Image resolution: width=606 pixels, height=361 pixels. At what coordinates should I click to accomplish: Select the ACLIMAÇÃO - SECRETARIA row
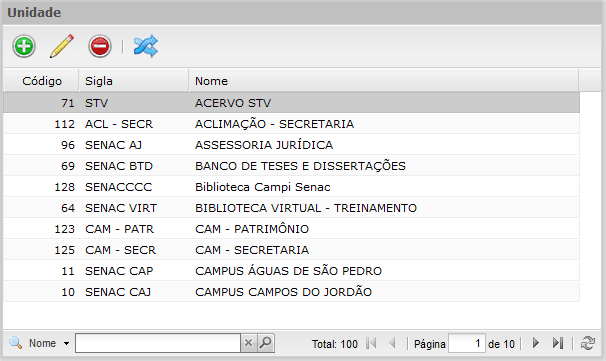(291, 124)
